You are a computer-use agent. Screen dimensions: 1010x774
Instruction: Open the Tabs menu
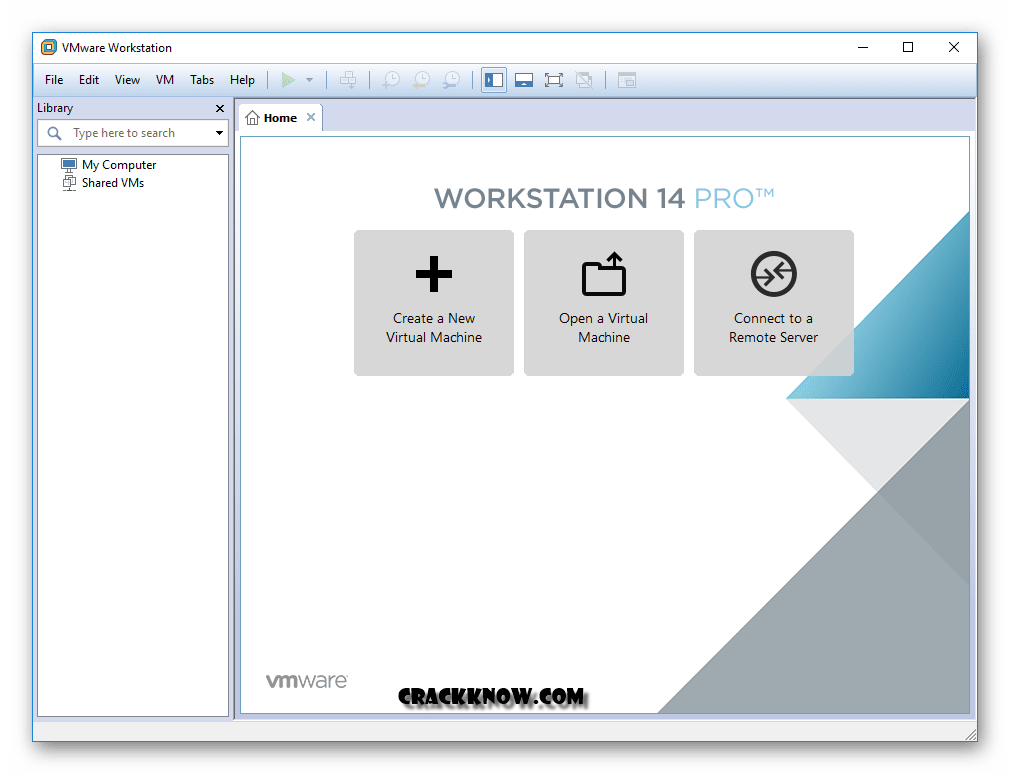pos(202,80)
